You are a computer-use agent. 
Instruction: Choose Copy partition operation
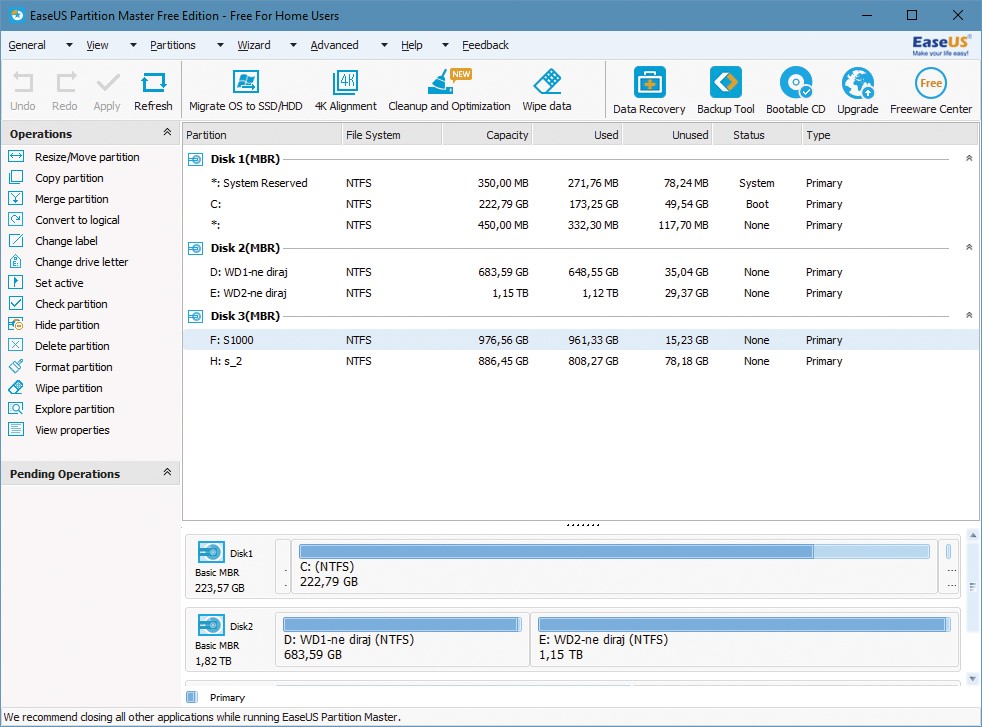tap(69, 178)
